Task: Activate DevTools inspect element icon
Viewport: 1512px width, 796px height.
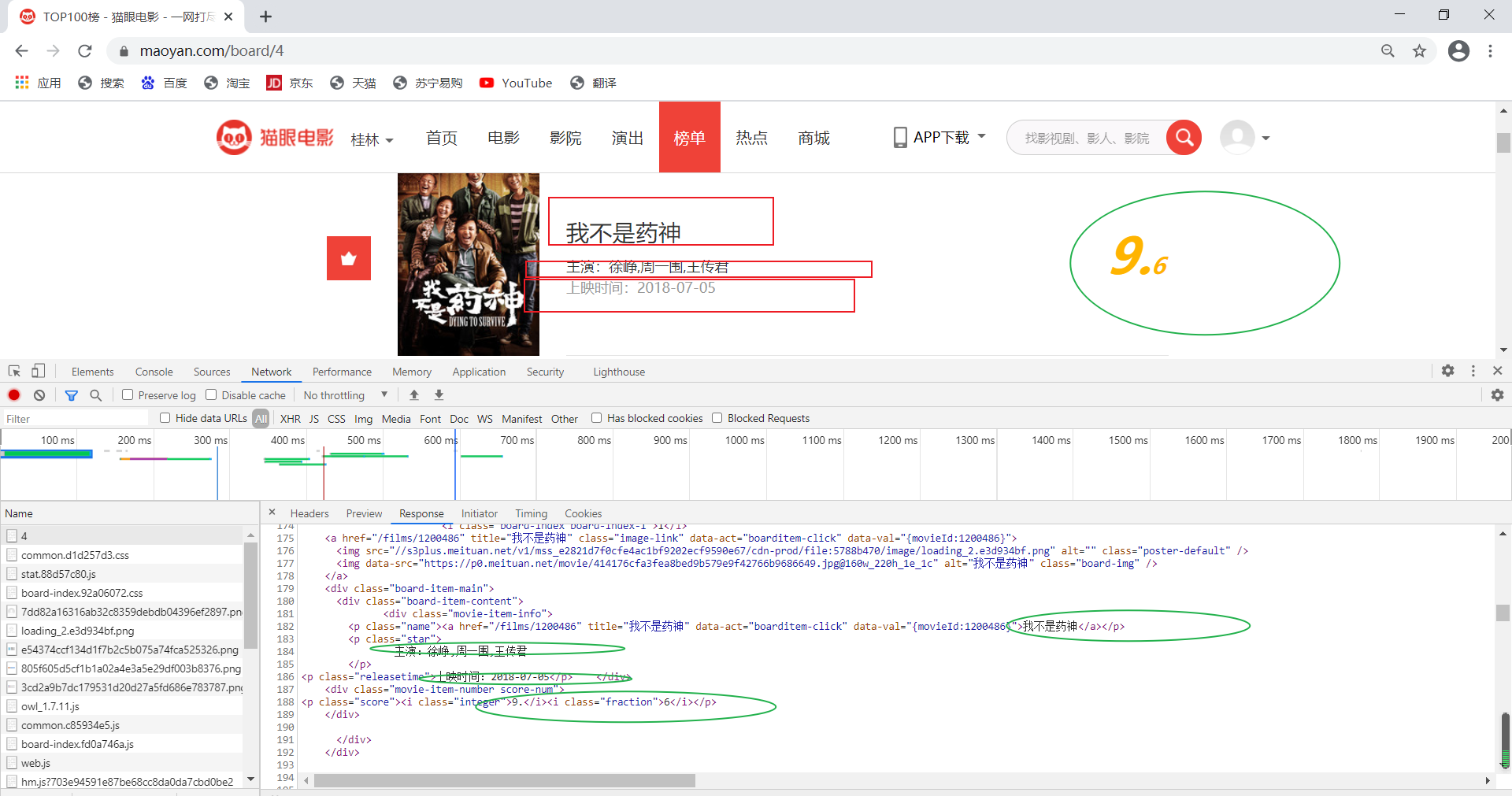Action: pos(14,371)
